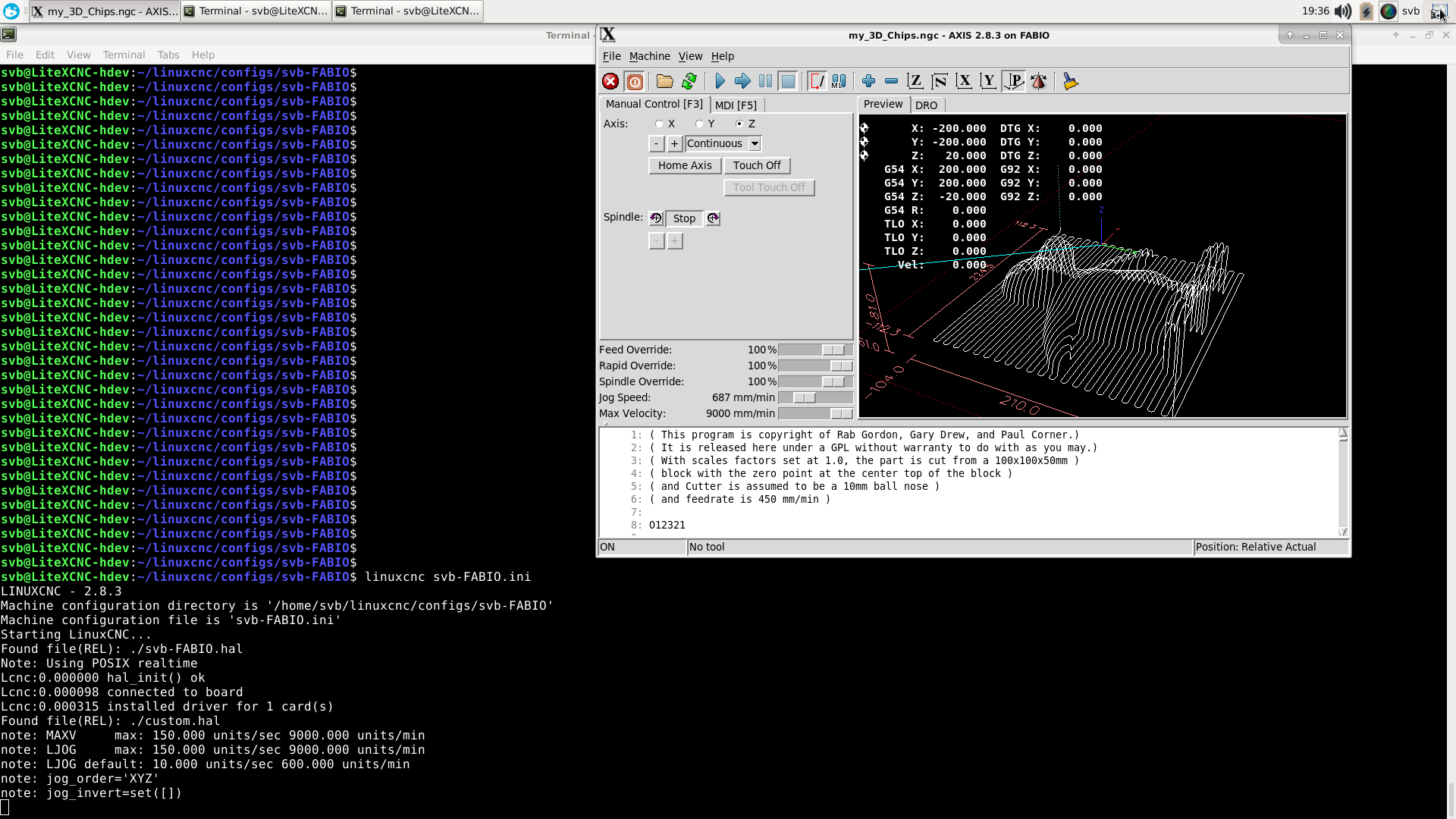
Task: Jog axis negative with minus button
Action: click(x=657, y=143)
